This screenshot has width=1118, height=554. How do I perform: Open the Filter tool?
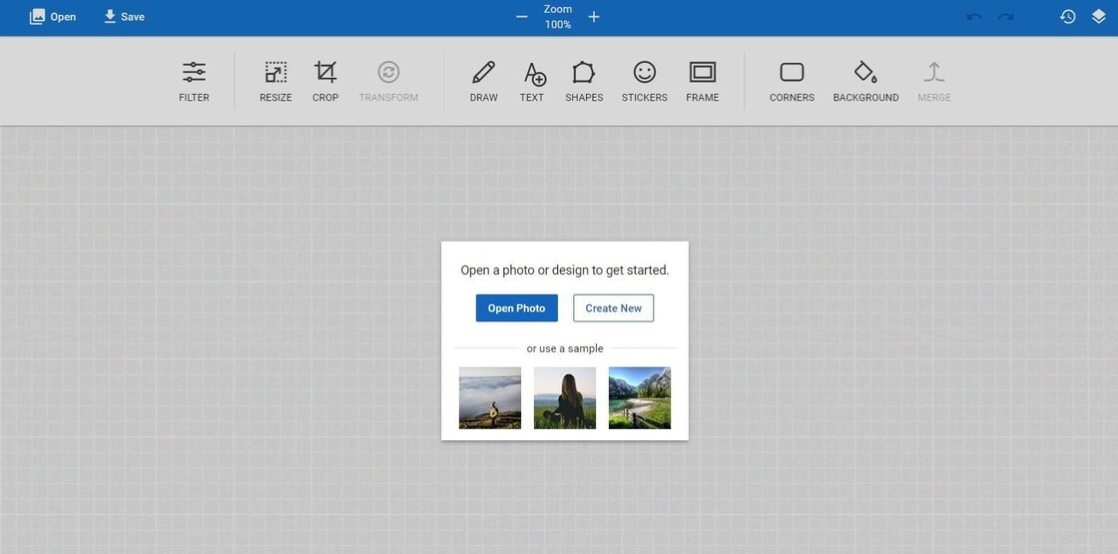[194, 81]
